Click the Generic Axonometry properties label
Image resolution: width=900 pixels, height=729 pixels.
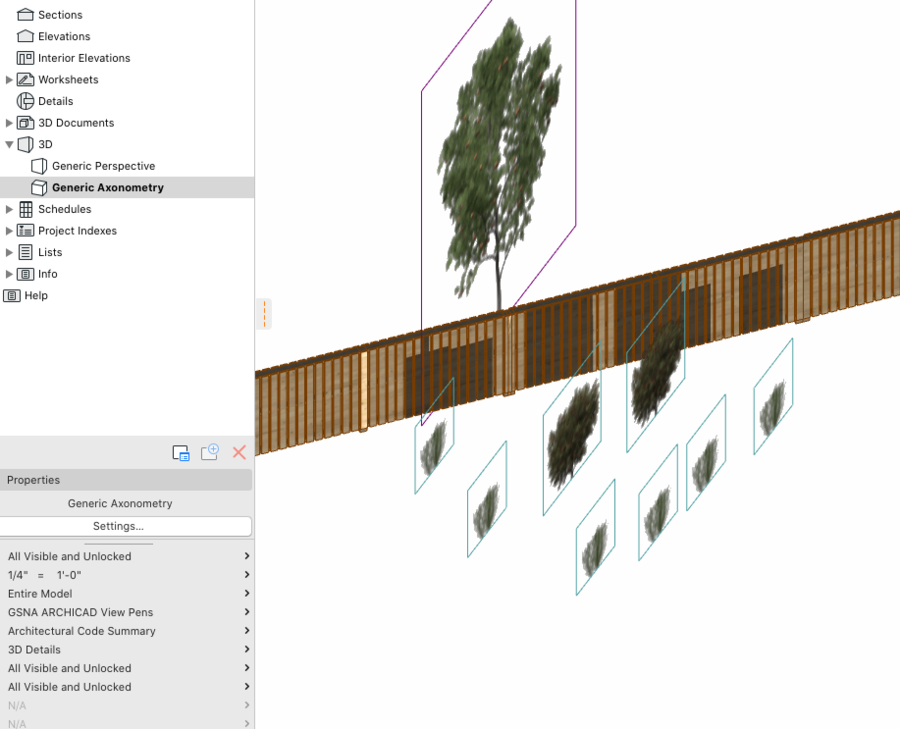(120, 503)
